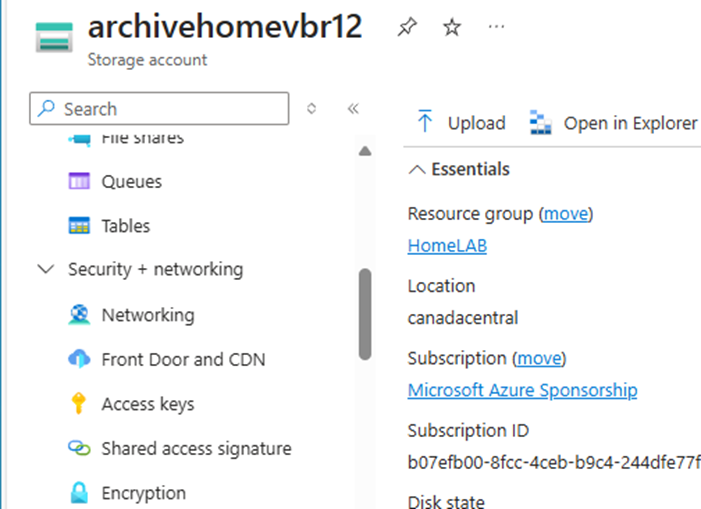The width and height of the screenshot is (701, 509).
Task: Click the storage account icon beside title
Action: tap(54, 37)
